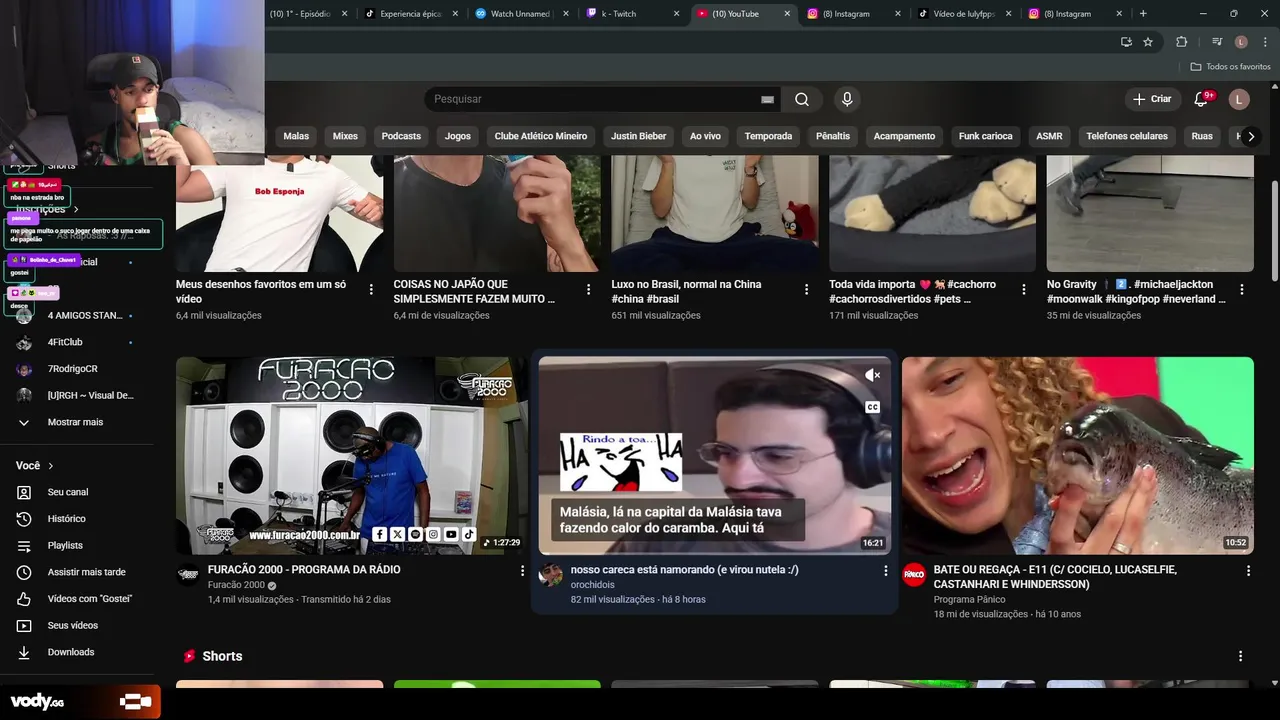Select the ASMR chip
The width and height of the screenshot is (1280, 720).
pyautogui.click(x=1049, y=136)
